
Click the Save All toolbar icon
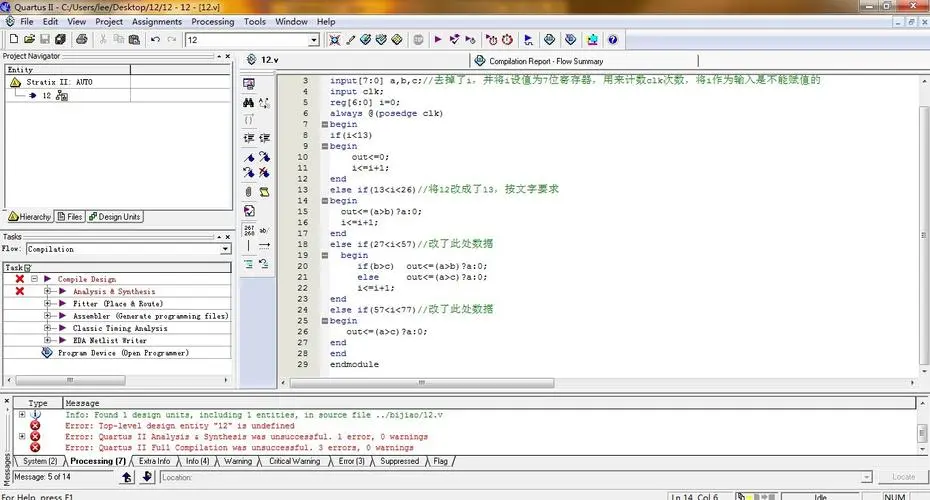(60, 39)
